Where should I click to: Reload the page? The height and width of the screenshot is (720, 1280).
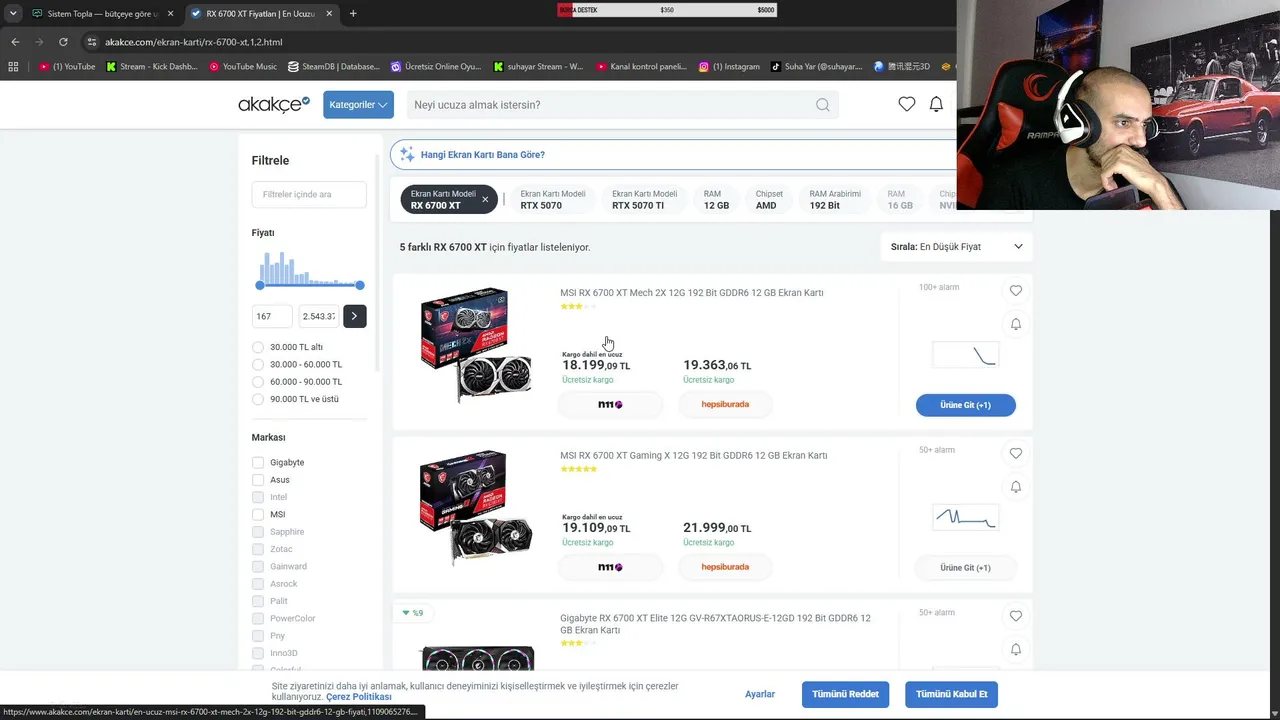63,42
